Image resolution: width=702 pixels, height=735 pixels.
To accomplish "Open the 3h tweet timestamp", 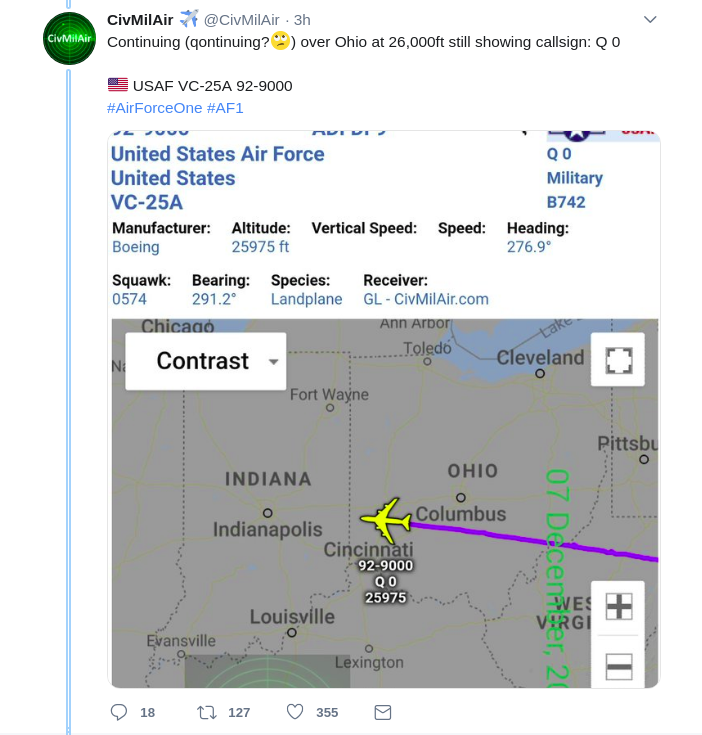I will tap(302, 20).
